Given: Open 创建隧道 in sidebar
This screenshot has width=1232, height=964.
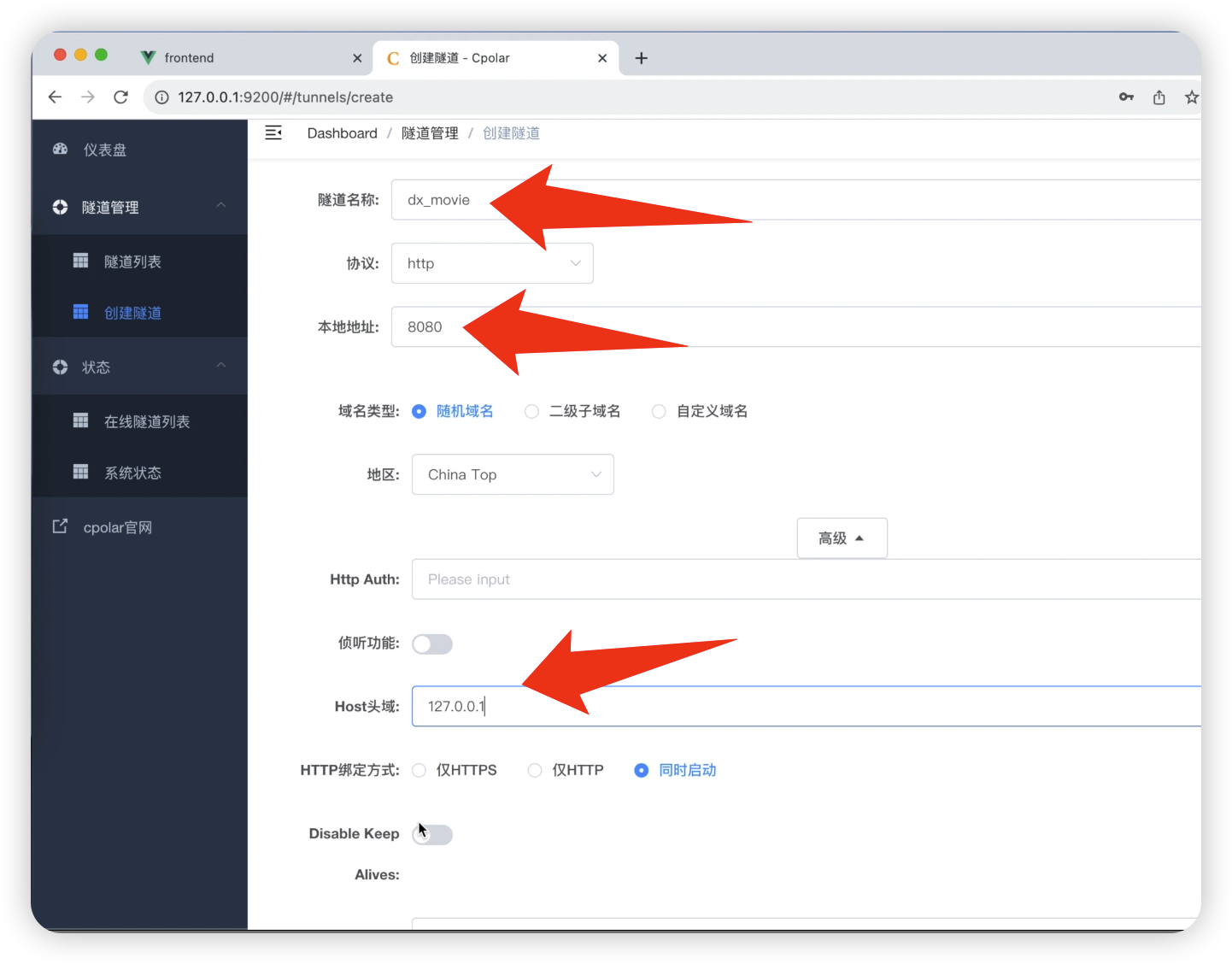Looking at the screenshot, I should [139, 313].
